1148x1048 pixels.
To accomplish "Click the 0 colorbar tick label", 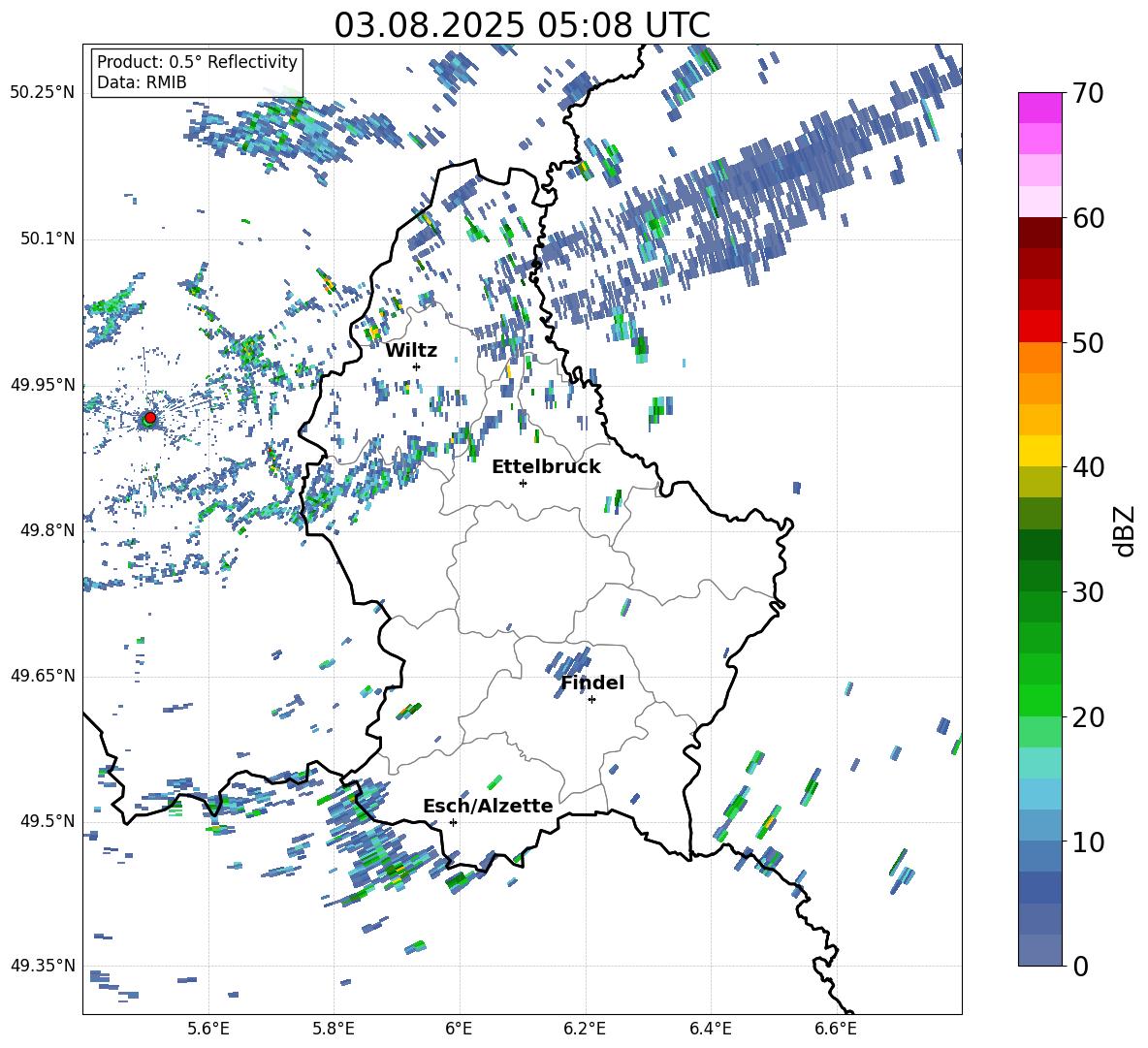I will (1081, 966).
